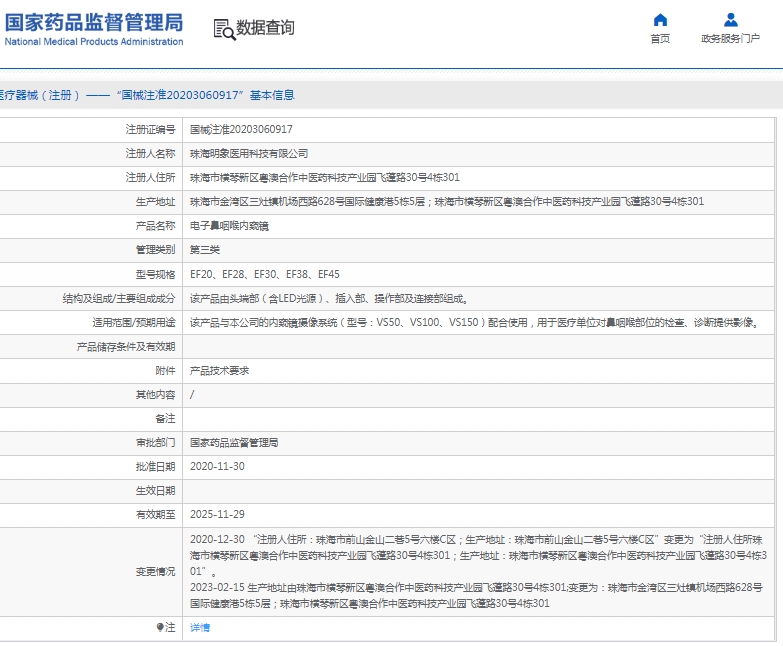This screenshot has width=783, height=646.
Task: Click the 生产地址 address value
Action: pos(447,202)
